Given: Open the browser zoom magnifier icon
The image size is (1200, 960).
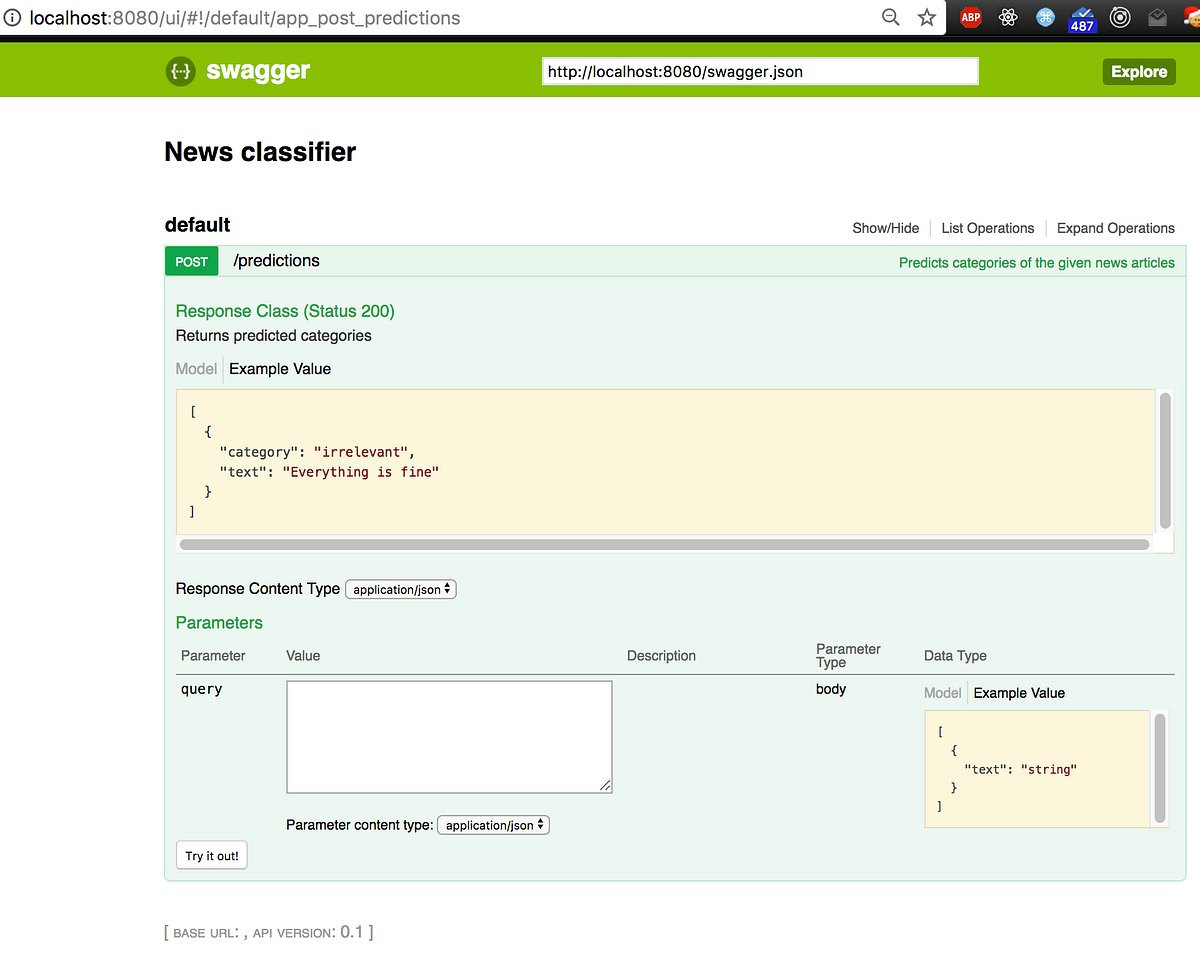Looking at the screenshot, I should pos(890,17).
